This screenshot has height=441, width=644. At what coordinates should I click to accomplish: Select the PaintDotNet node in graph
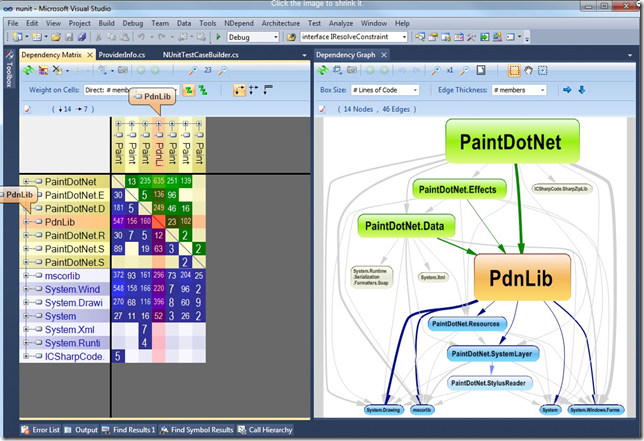tap(512, 141)
